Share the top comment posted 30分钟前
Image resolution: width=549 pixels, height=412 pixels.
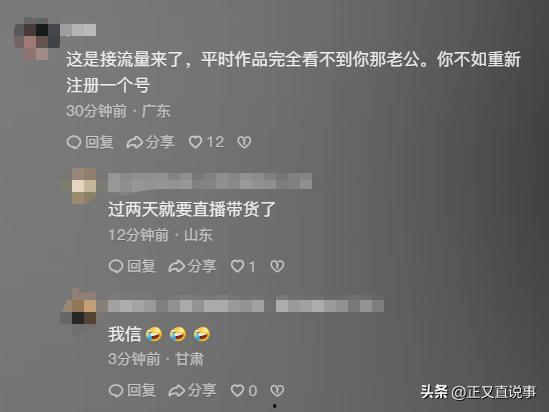pyautogui.click(x=150, y=142)
